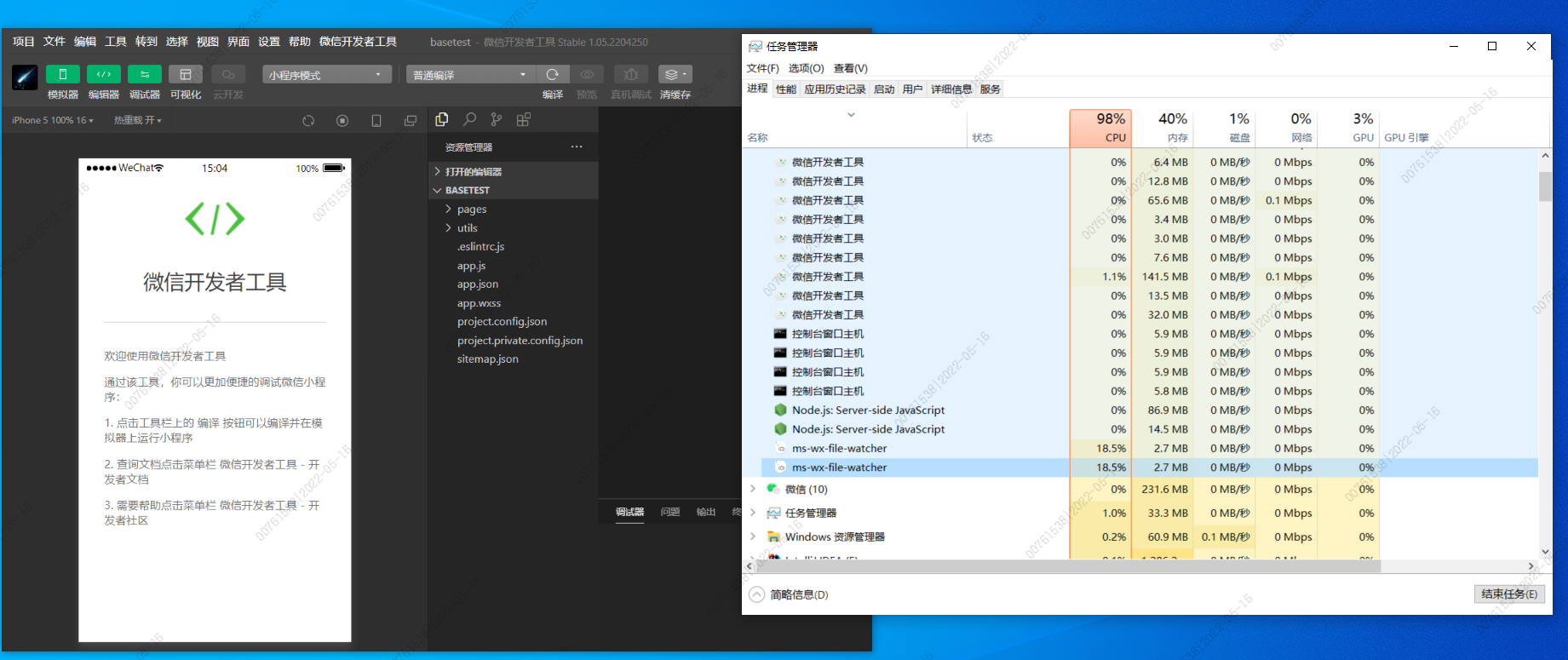Toggle the 模拟器 simulator panel button
This screenshot has width=1568, height=660.
[62, 74]
